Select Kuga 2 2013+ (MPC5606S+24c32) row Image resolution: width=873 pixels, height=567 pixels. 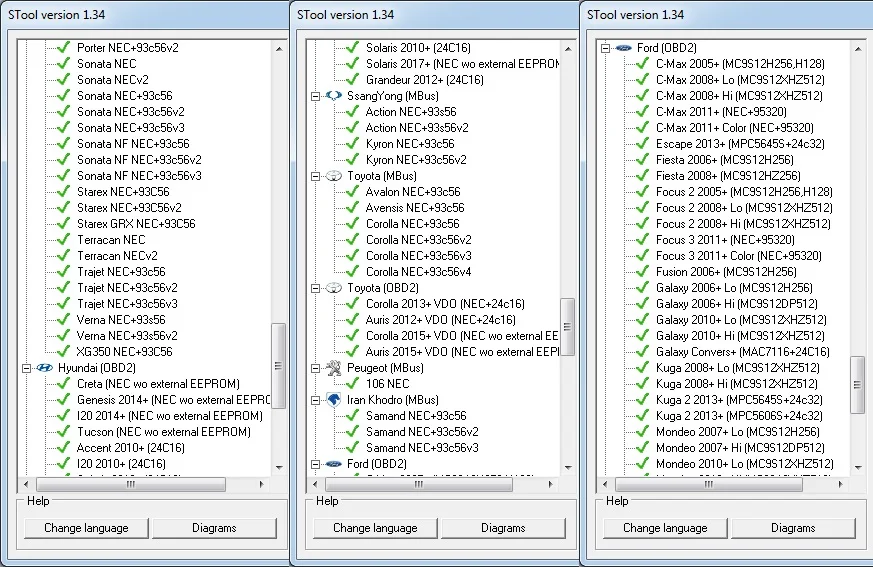739,416
